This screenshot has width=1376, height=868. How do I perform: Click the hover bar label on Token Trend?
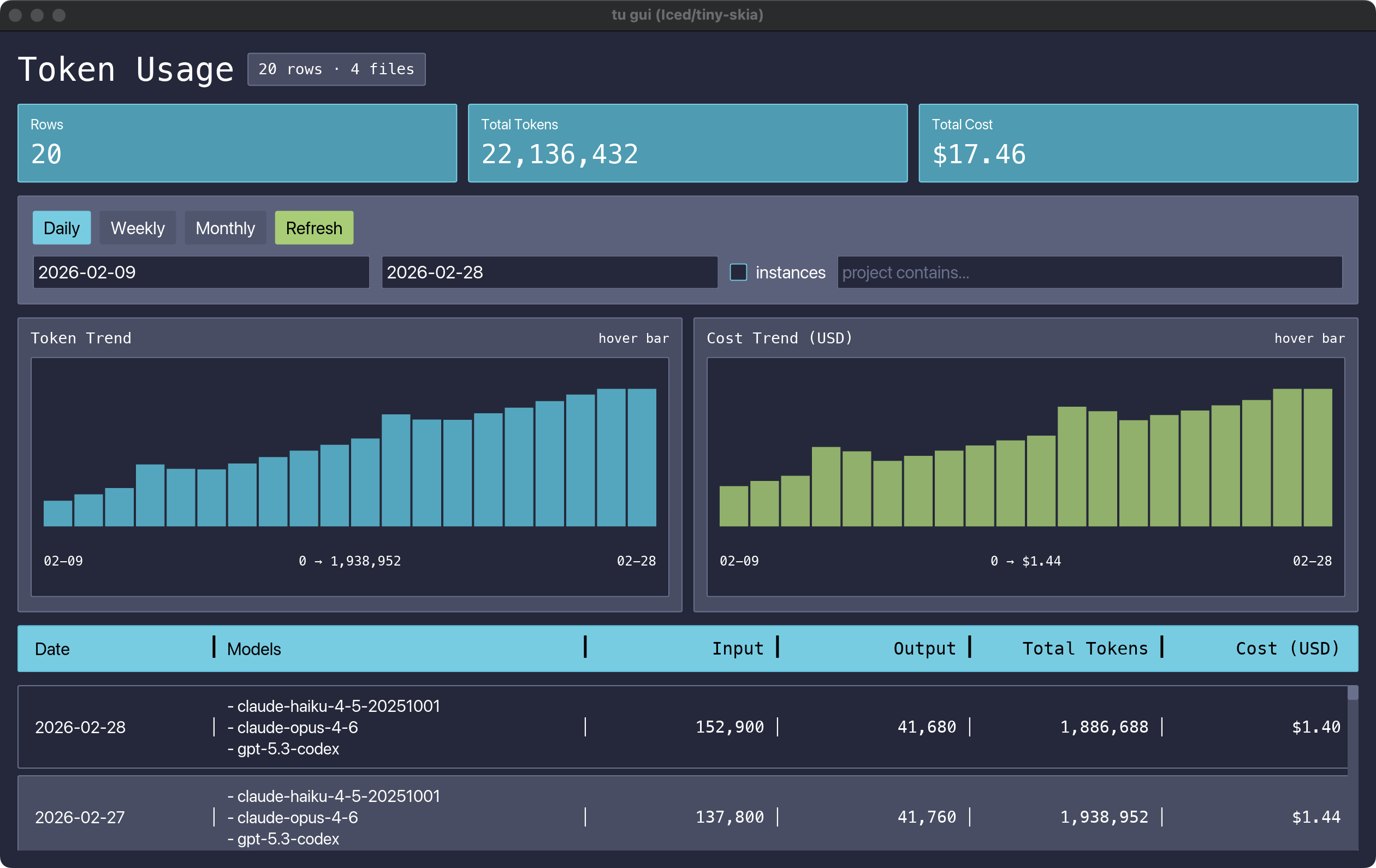coord(633,338)
